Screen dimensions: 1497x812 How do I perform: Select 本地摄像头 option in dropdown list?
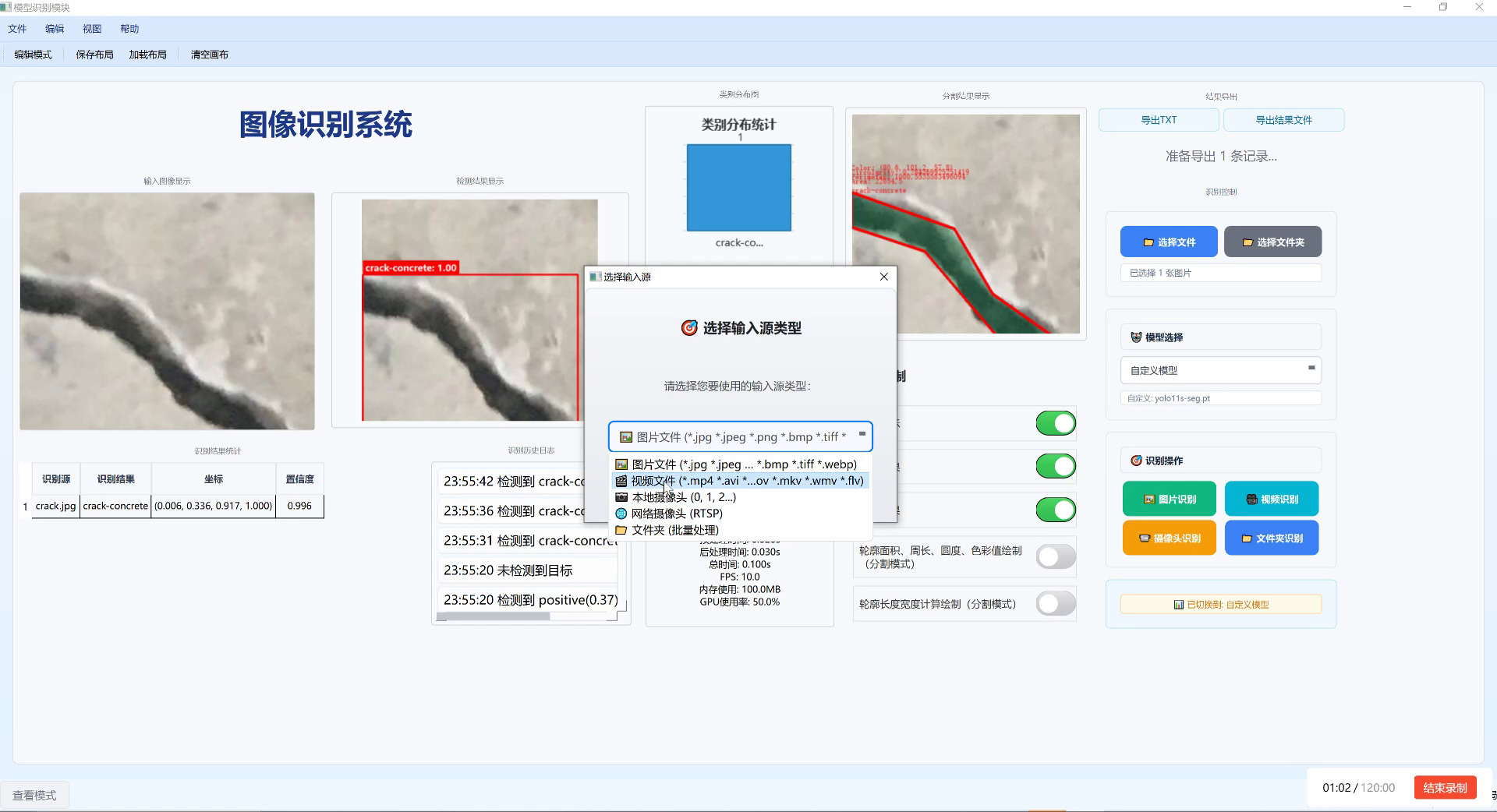click(740, 497)
